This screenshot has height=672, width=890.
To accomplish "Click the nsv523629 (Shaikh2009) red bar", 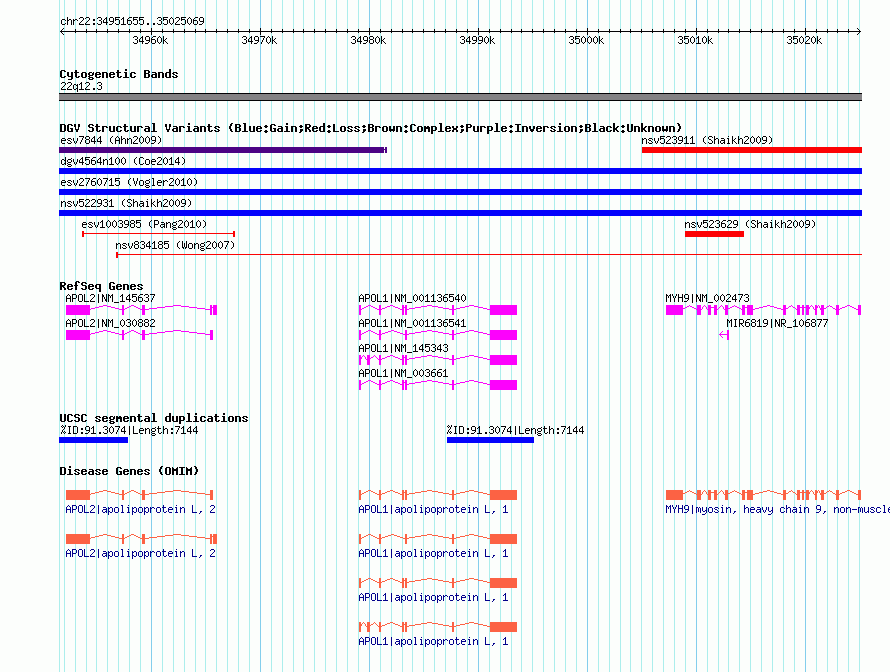I will pyautogui.click(x=714, y=234).
